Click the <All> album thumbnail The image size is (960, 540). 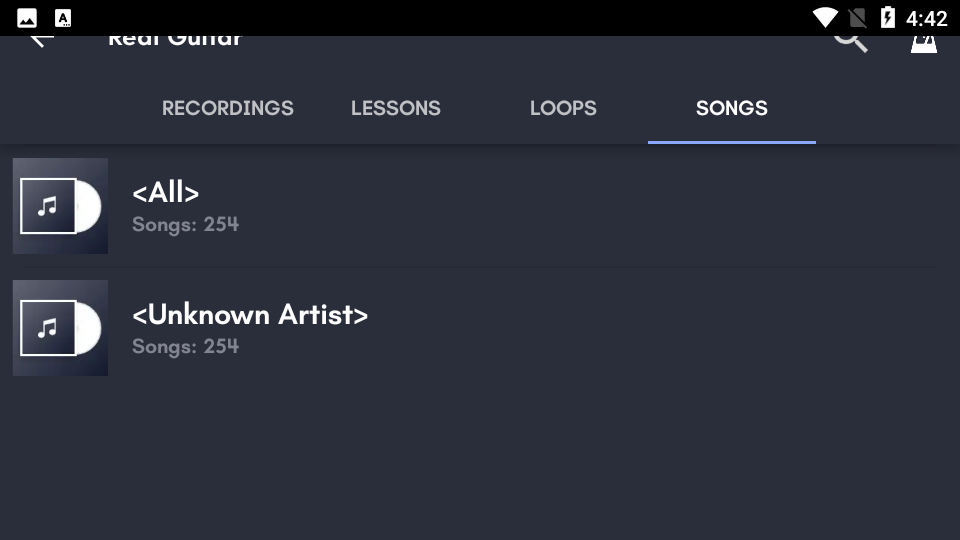coord(60,206)
